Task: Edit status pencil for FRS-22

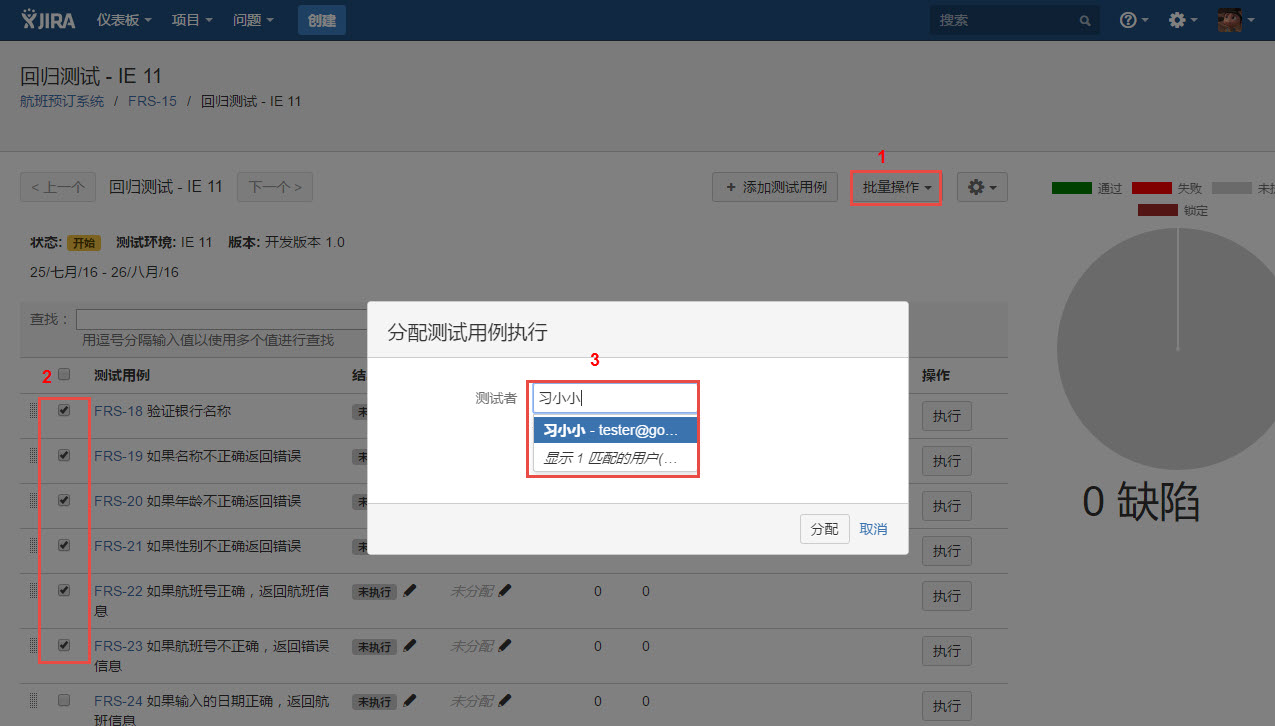Action: pyautogui.click(x=409, y=591)
